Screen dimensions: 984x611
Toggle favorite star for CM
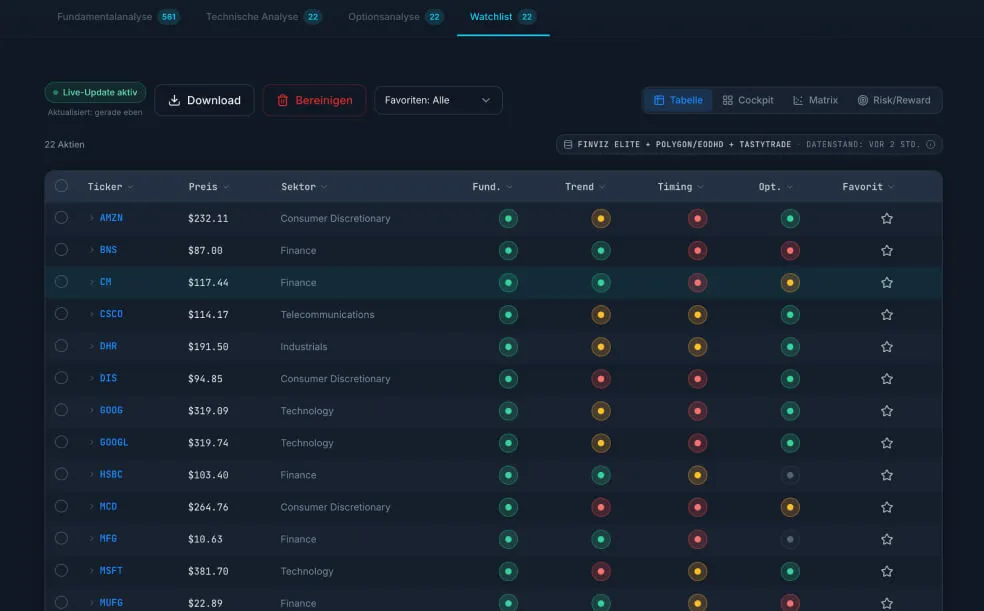[x=886, y=282]
